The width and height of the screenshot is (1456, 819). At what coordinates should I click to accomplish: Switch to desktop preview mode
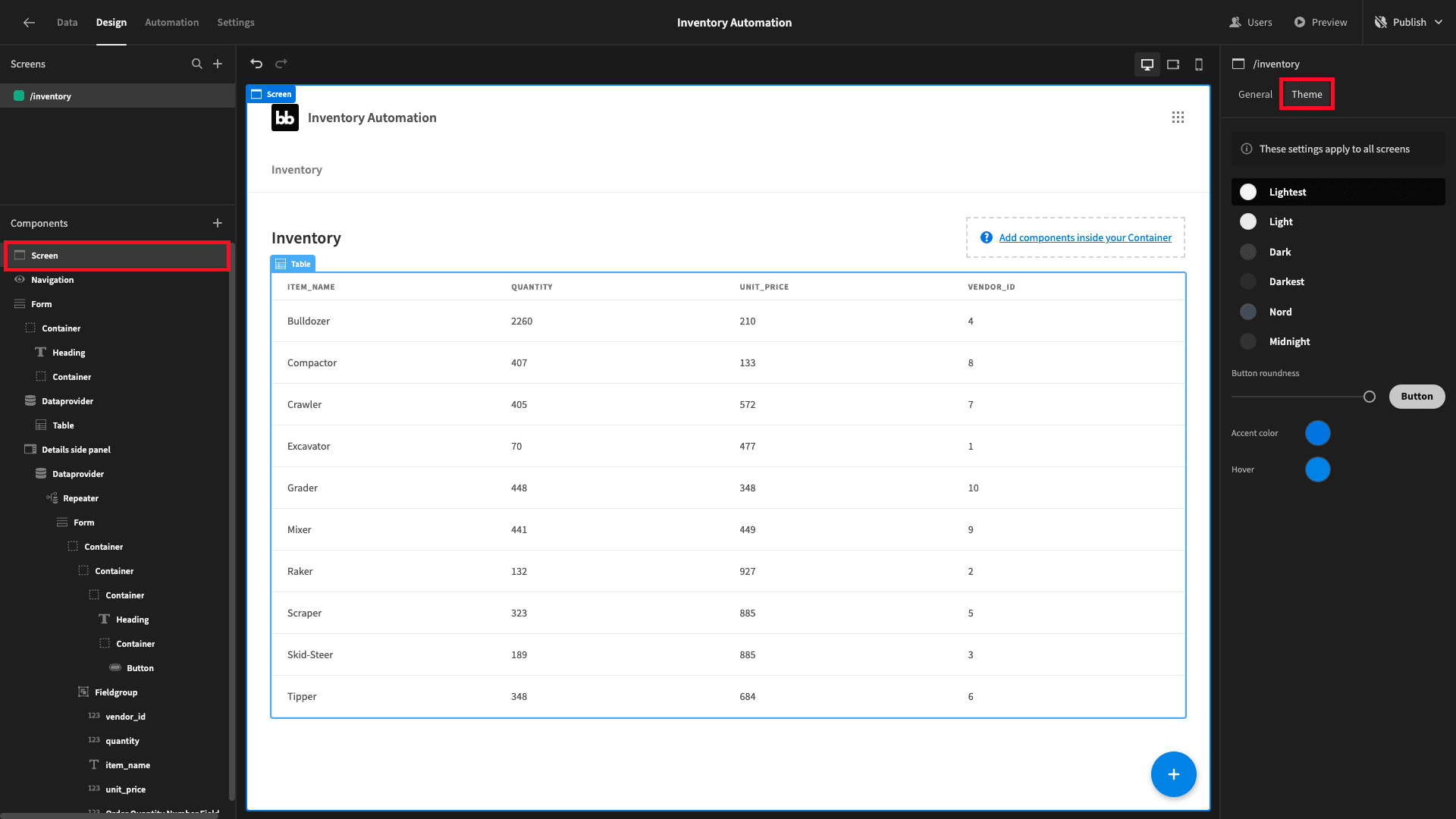(1147, 64)
